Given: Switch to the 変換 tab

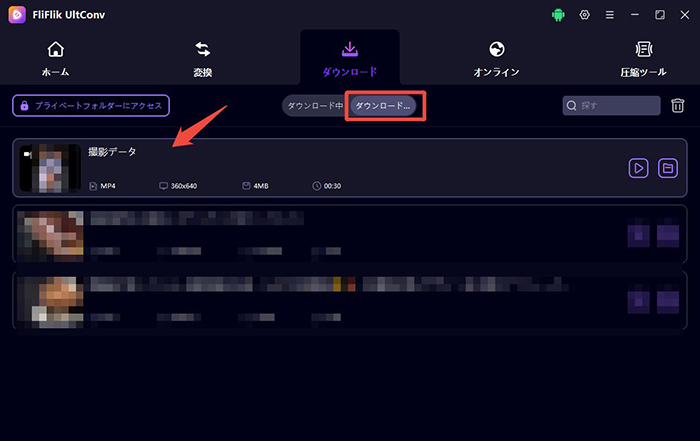Looking at the screenshot, I should (203, 58).
